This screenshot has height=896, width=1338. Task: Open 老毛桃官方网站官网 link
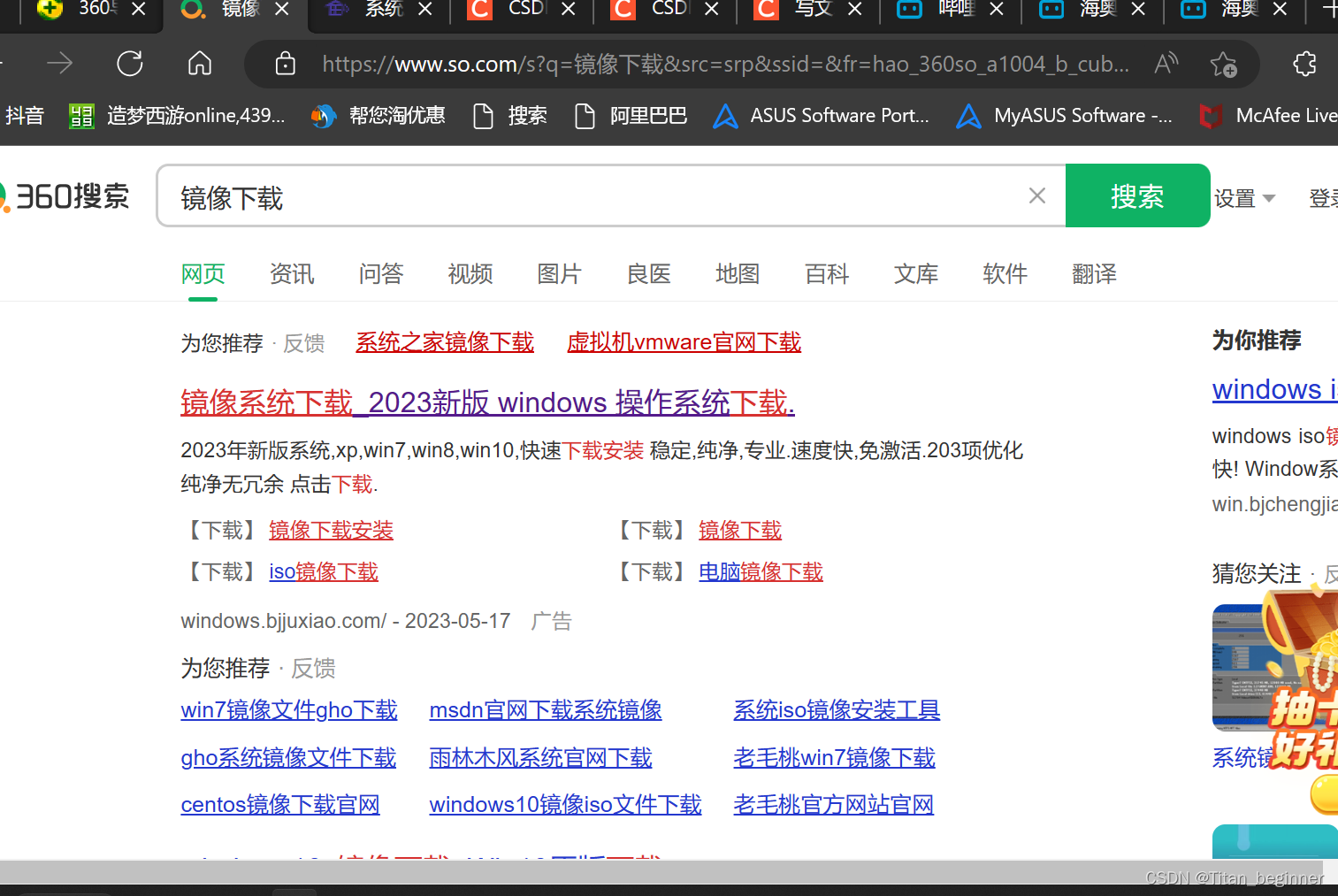pos(833,805)
